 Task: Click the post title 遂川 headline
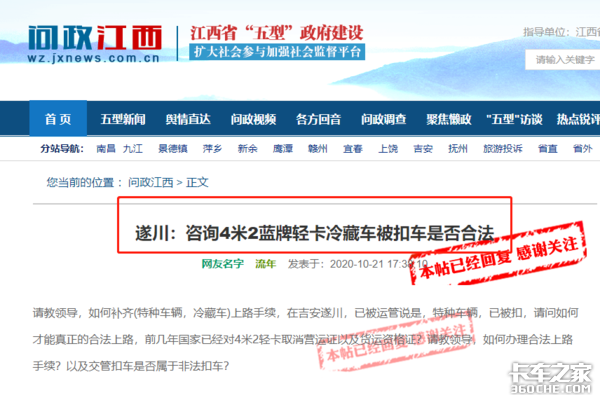[x=315, y=233]
